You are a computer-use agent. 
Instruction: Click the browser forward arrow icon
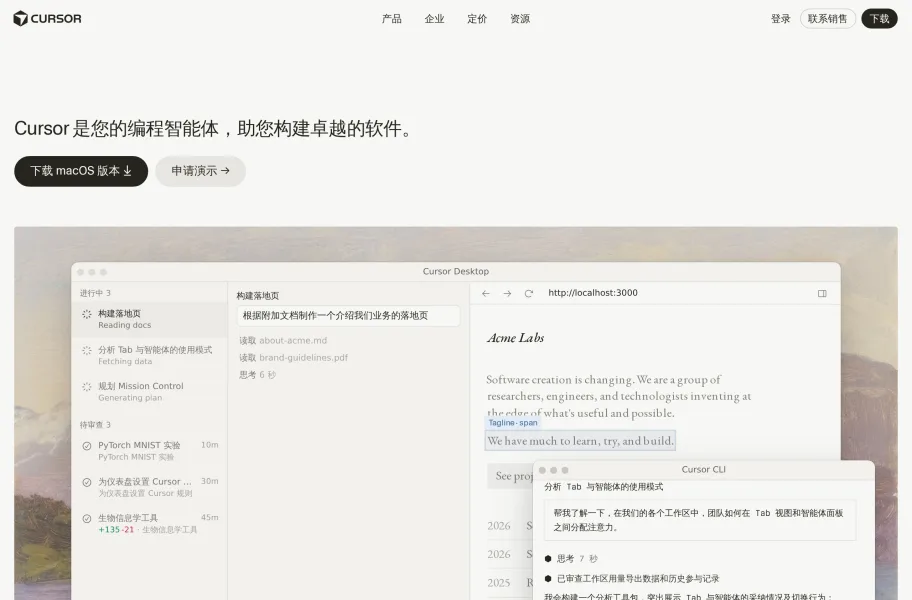pyautogui.click(x=507, y=294)
